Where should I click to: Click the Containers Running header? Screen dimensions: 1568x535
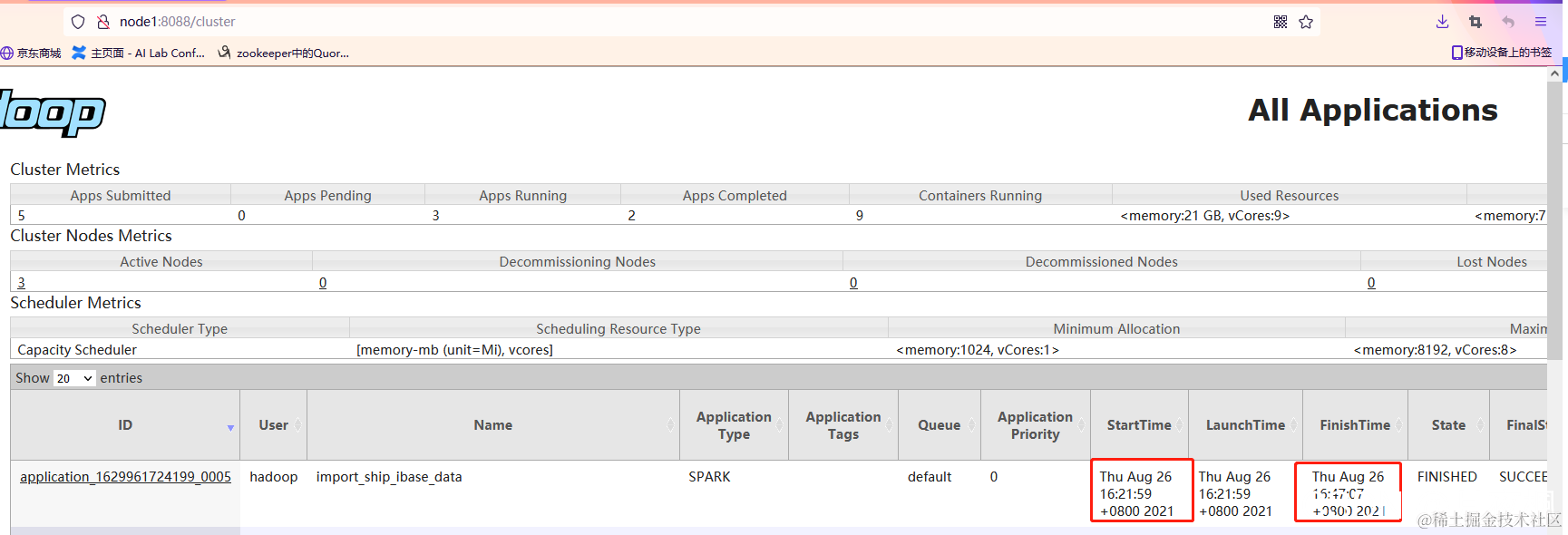coord(980,196)
